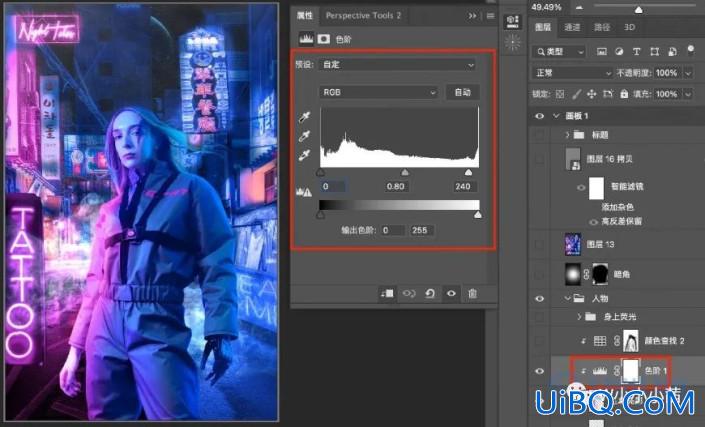The image size is (705, 427).
Task: Show the 图层 13 layer
Action: point(540,244)
